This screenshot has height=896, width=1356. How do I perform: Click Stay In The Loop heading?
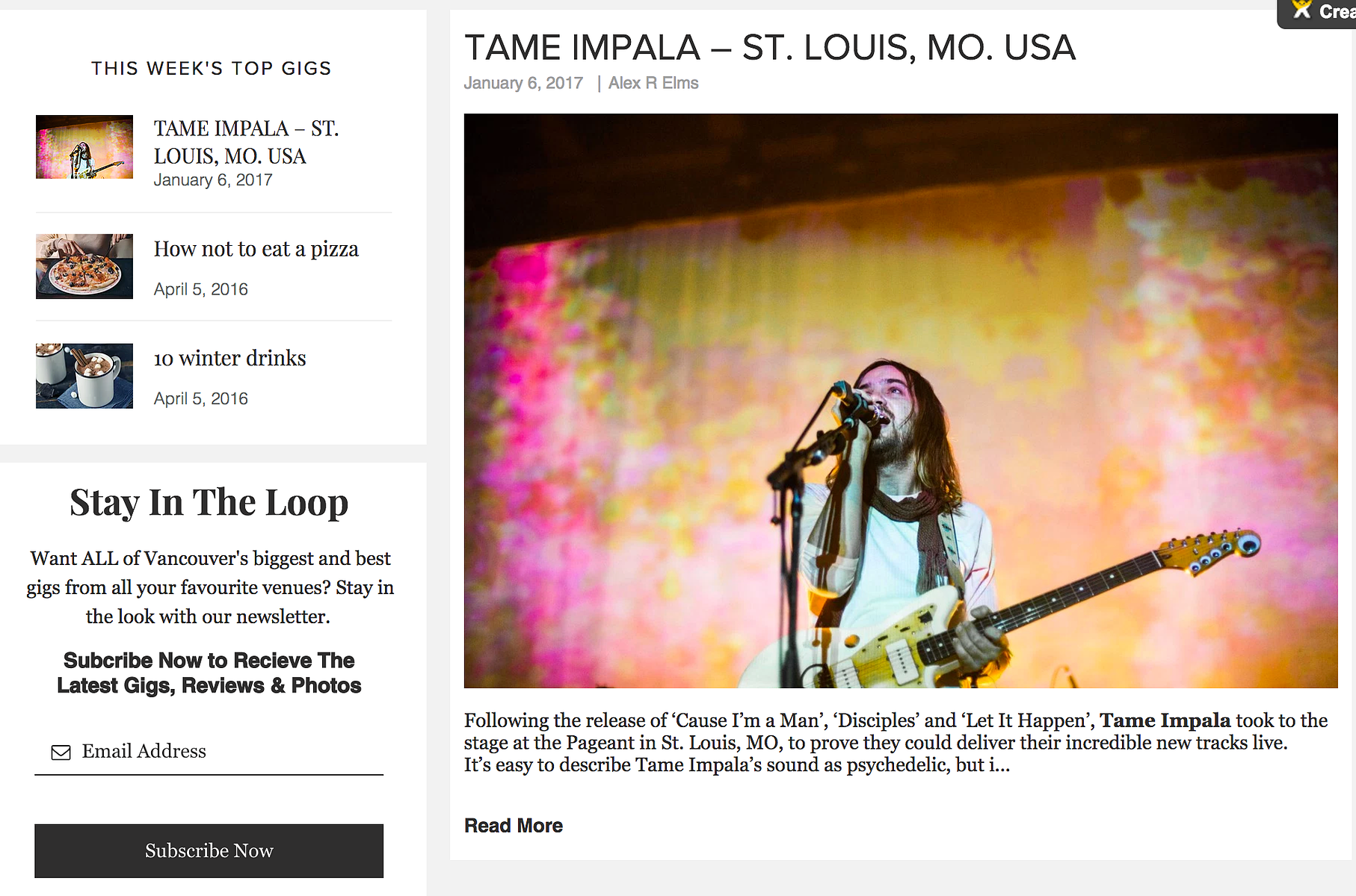[209, 502]
